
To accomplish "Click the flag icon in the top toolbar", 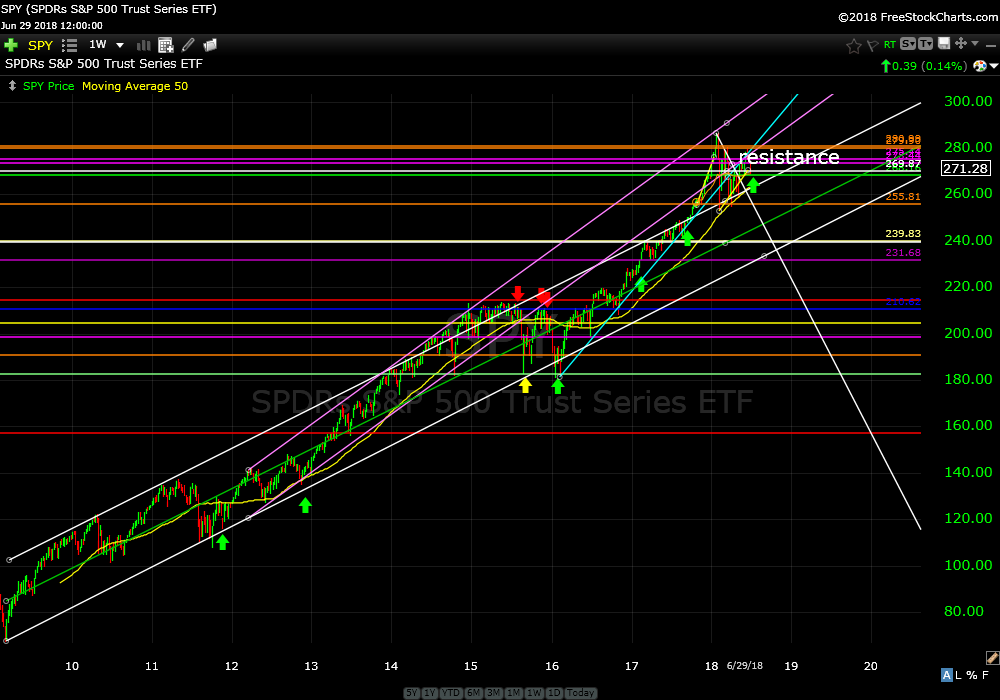I will coord(871,45).
